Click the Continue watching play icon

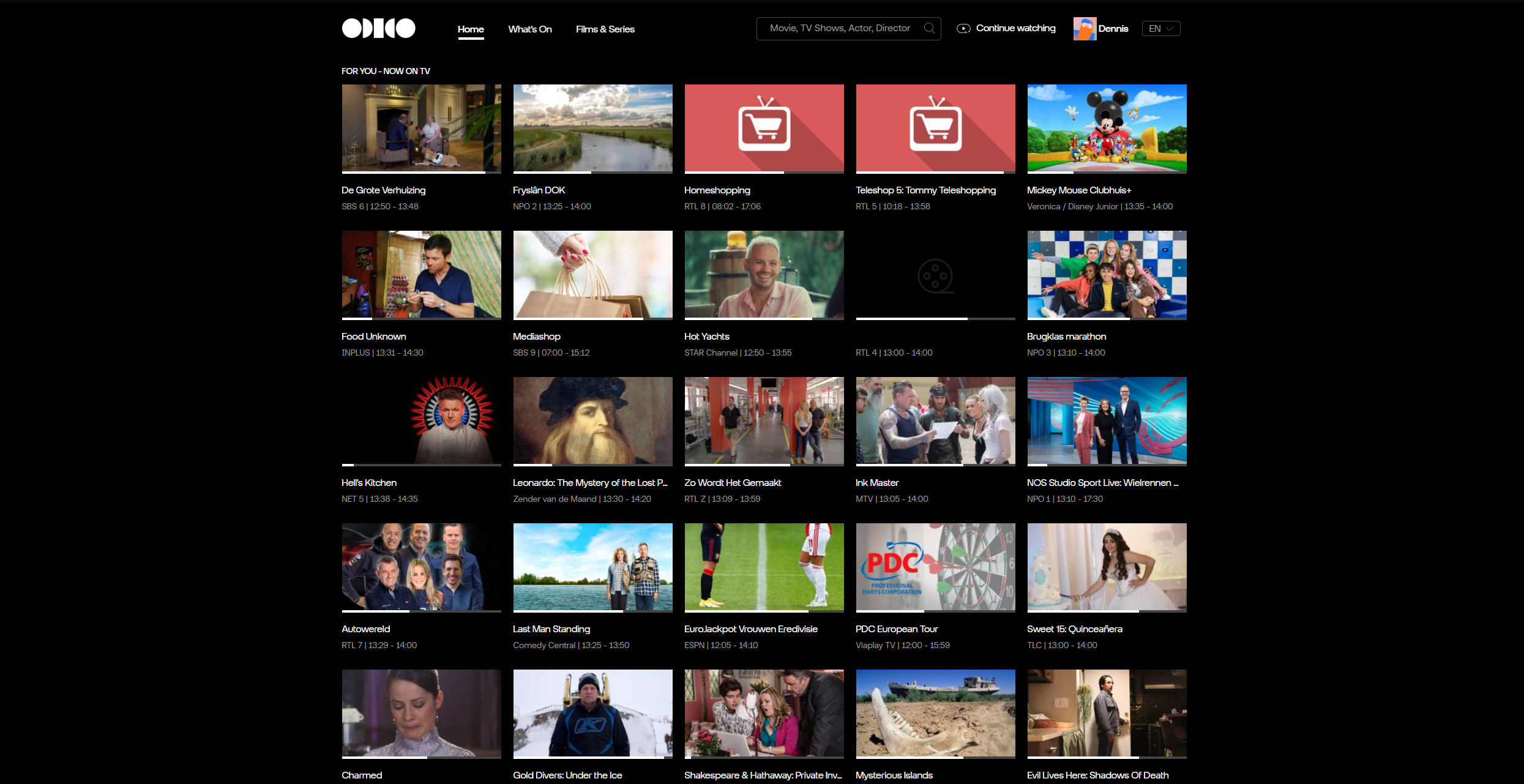pos(963,28)
